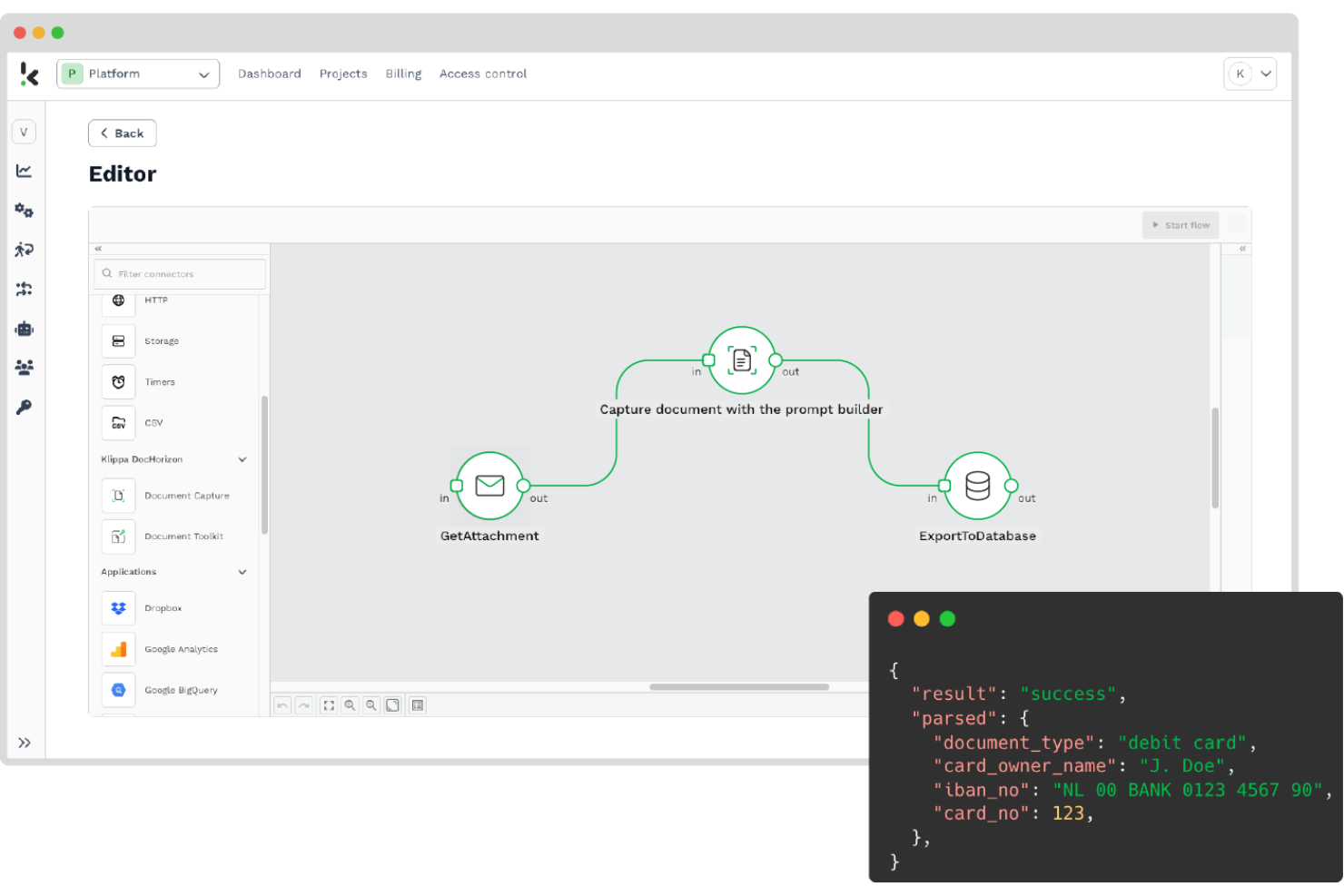Open the API key section in the sidebar
Screen dimensions: 1344x896
24,406
